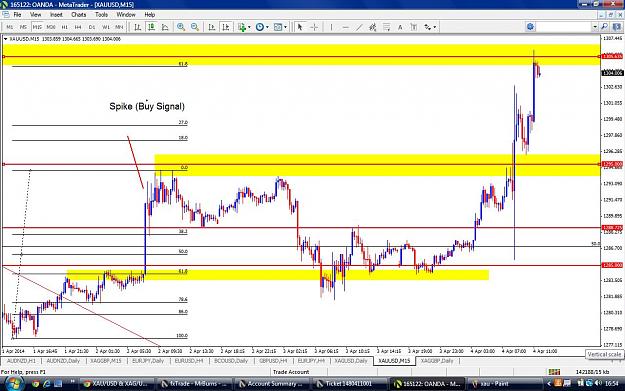The height and width of the screenshot is (391, 625).
Task: Select the cursor arrow tool
Action: 300,27
